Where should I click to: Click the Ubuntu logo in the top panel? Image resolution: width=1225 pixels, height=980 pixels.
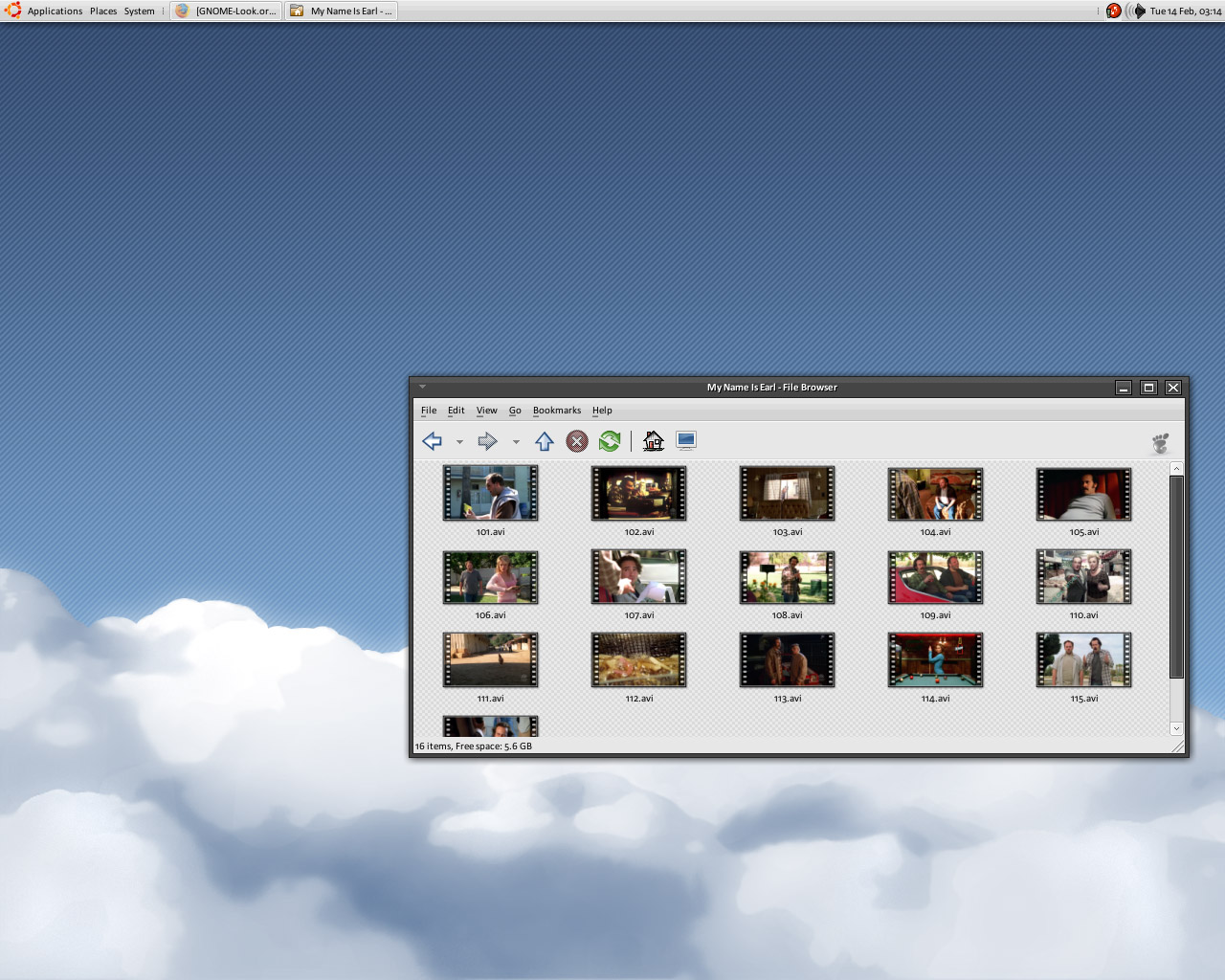pos(12,11)
